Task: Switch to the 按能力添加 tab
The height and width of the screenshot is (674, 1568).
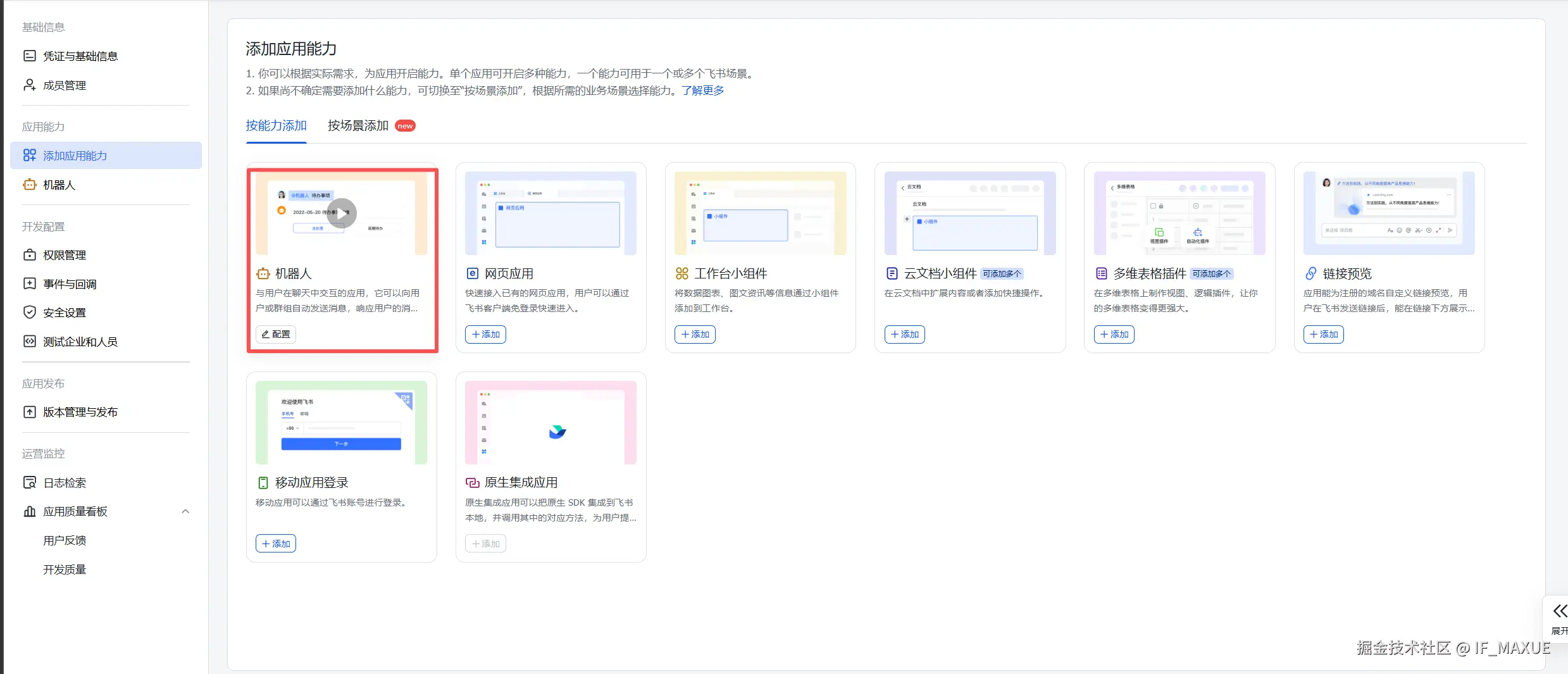Action: point(276,125)
